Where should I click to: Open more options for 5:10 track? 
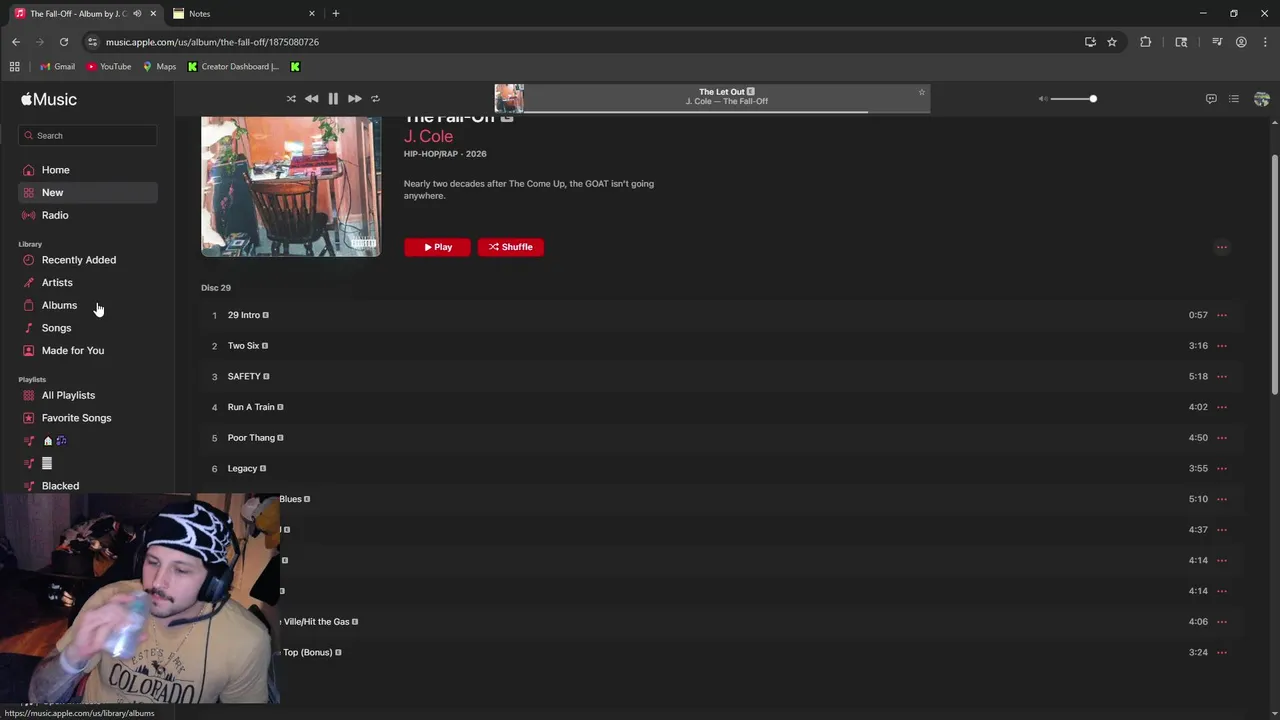coord(1221,499)
